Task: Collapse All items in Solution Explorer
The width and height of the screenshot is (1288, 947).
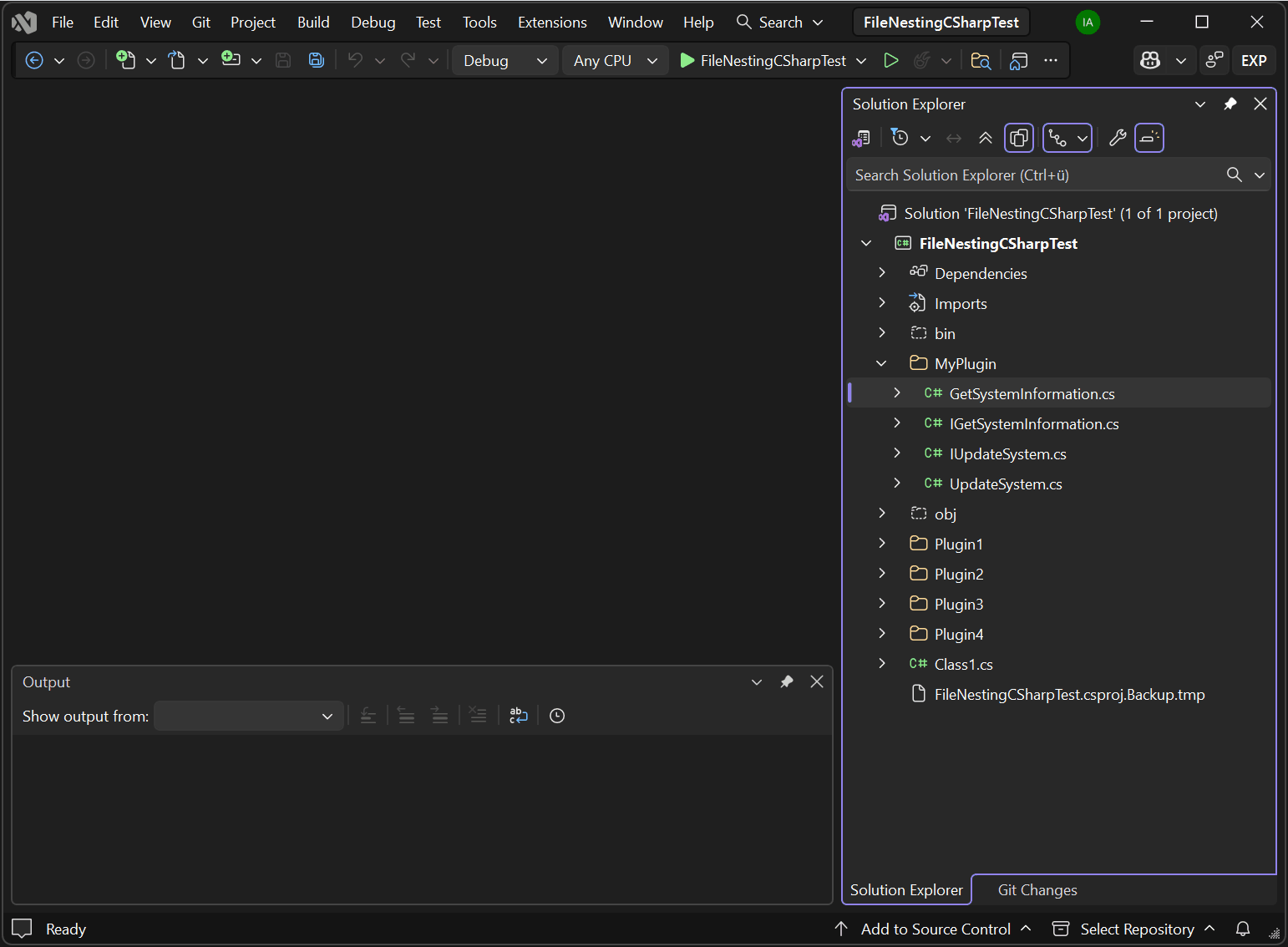Action: coord(986,138)
